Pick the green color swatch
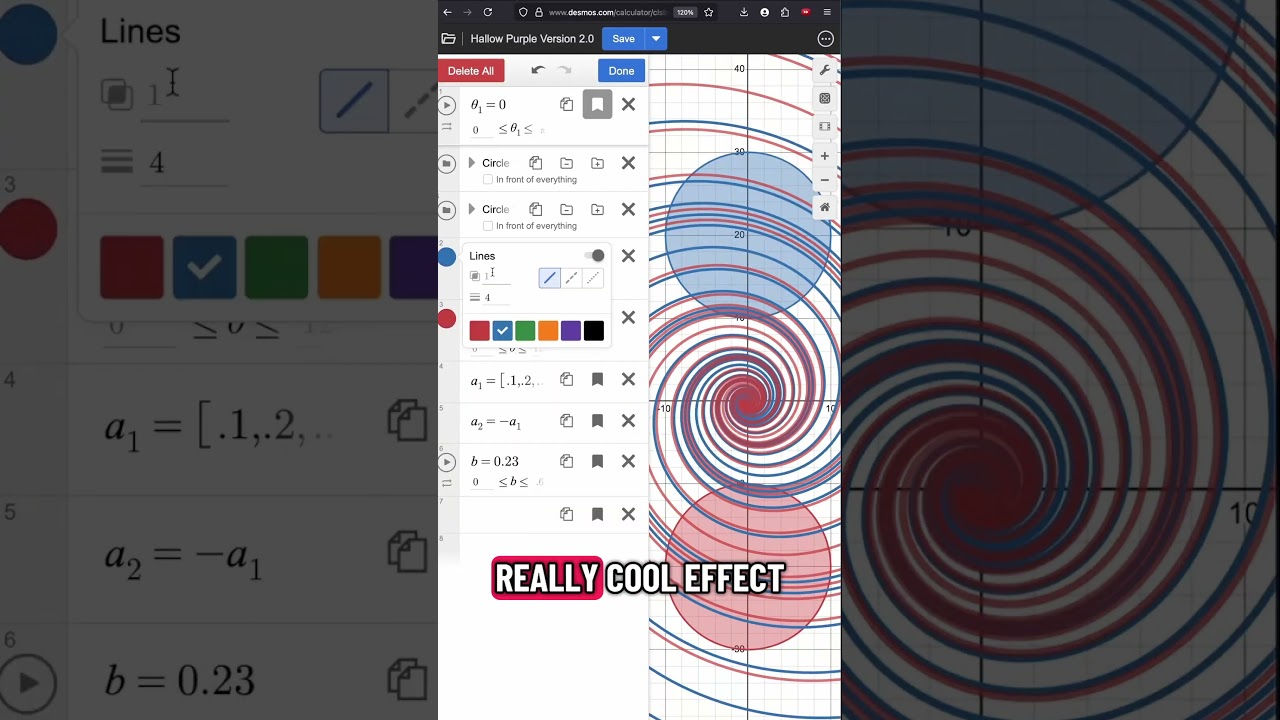The image size is (1280, 720). coord(525,331)
